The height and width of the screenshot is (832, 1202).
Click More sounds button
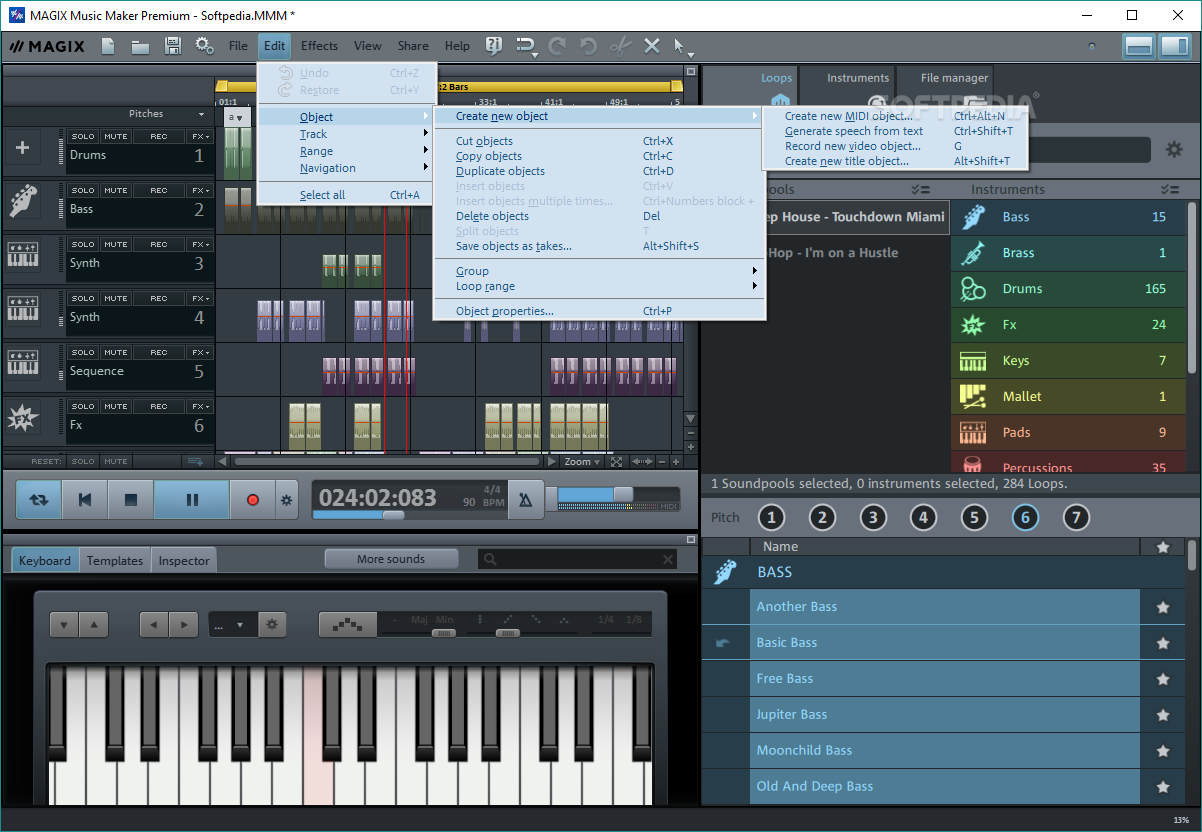tap(391, 559)
